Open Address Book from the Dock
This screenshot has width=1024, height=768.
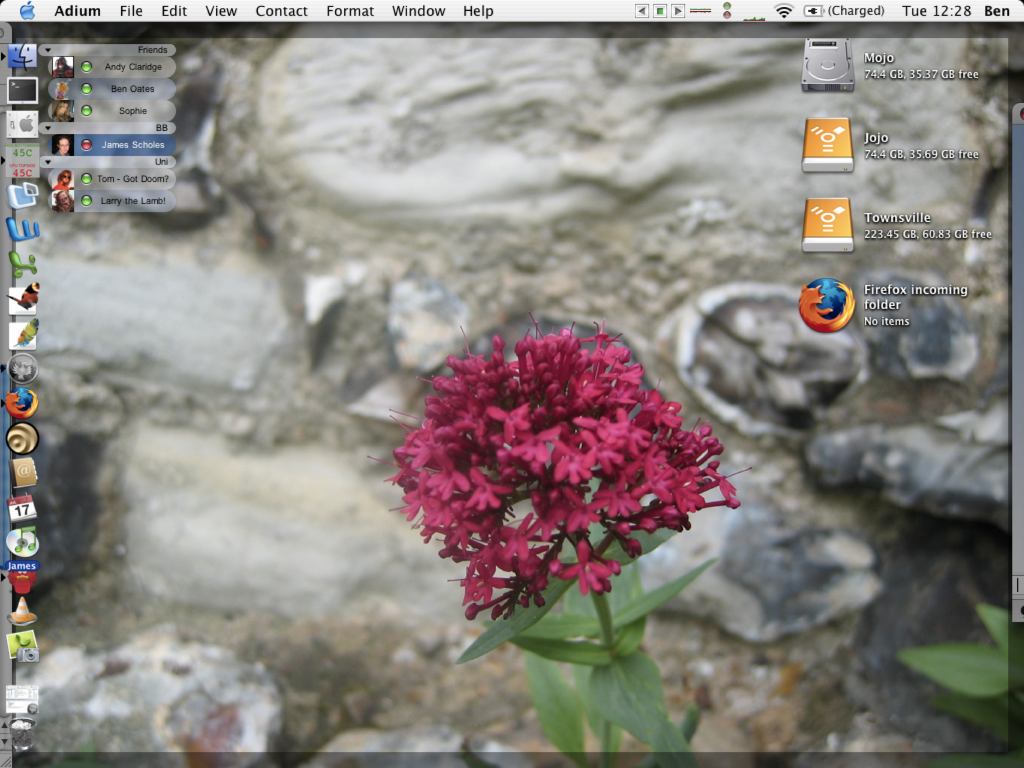click(x=22, y=473)
